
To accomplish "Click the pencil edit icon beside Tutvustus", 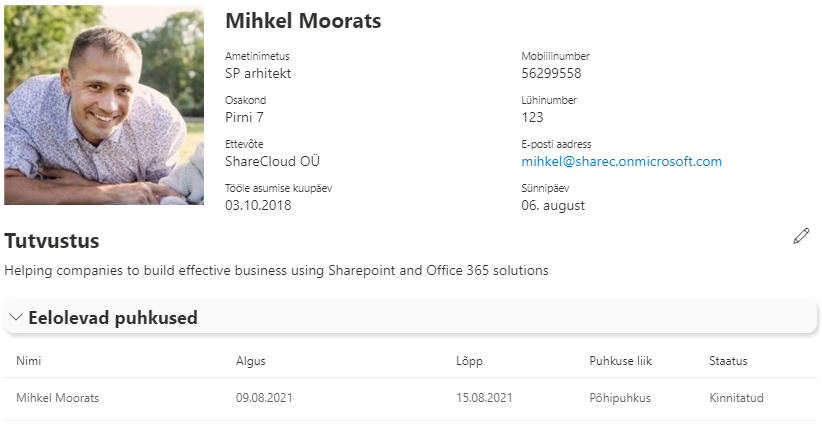I will click(800, 236).
